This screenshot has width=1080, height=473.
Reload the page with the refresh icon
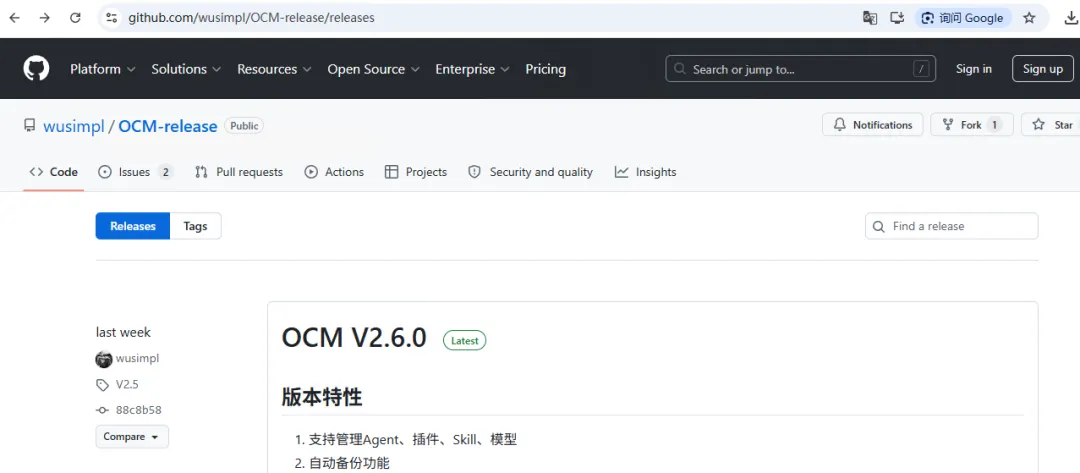[x=75, y=18]
